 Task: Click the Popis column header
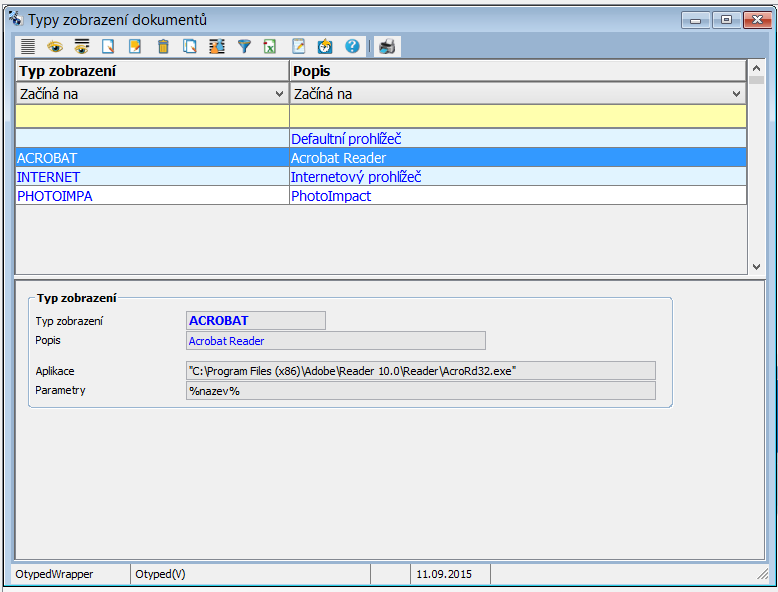517,71
